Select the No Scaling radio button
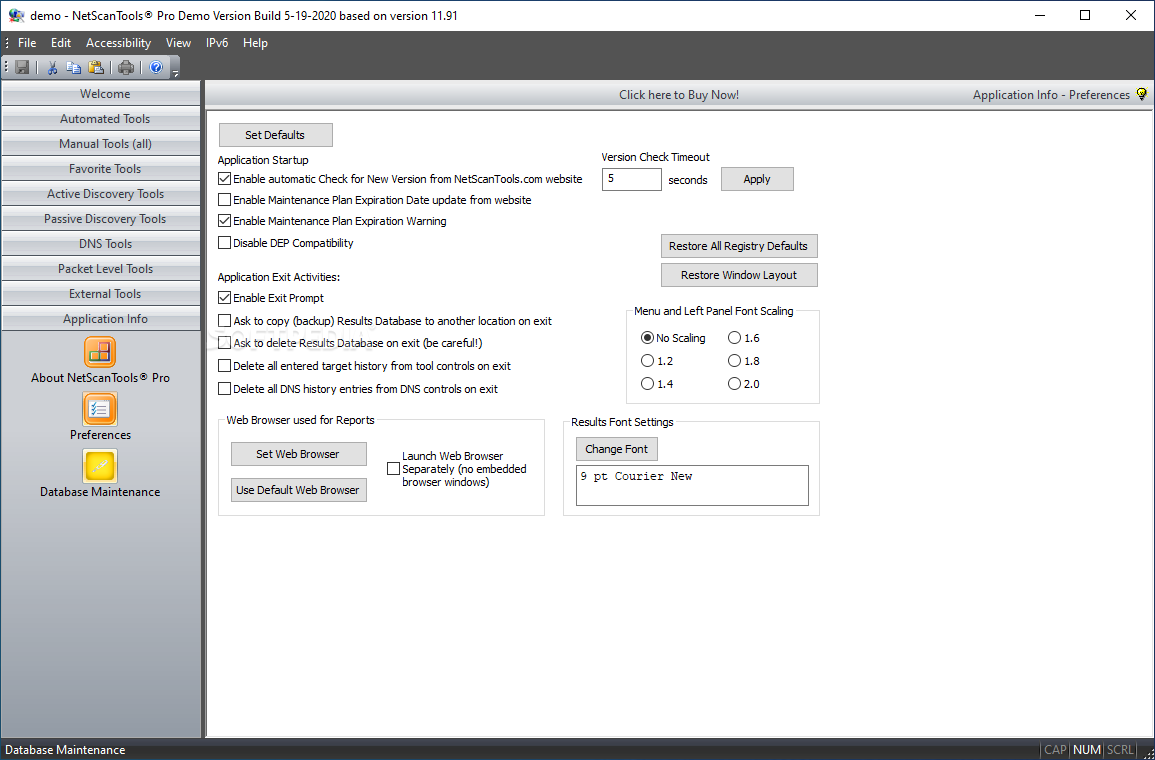Viewport: 1155px width, 760px height. click(647, 338)
